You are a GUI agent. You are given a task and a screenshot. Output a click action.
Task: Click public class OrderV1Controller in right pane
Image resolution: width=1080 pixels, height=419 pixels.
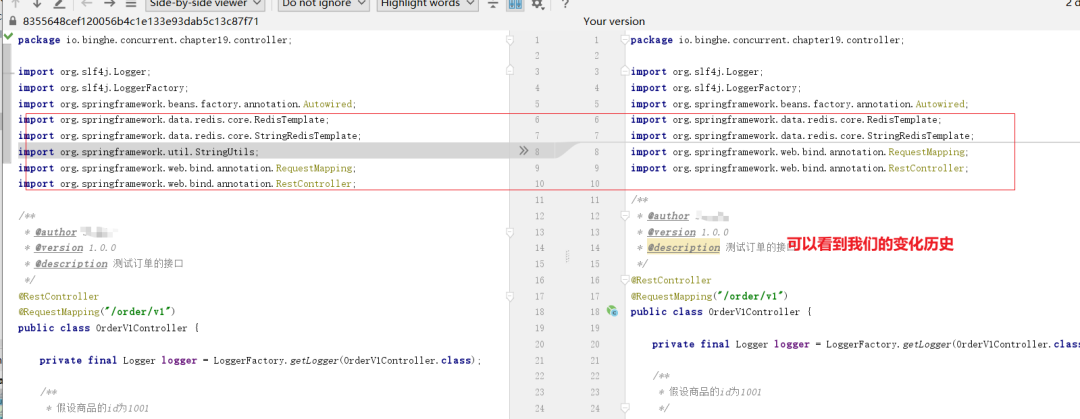721,312
